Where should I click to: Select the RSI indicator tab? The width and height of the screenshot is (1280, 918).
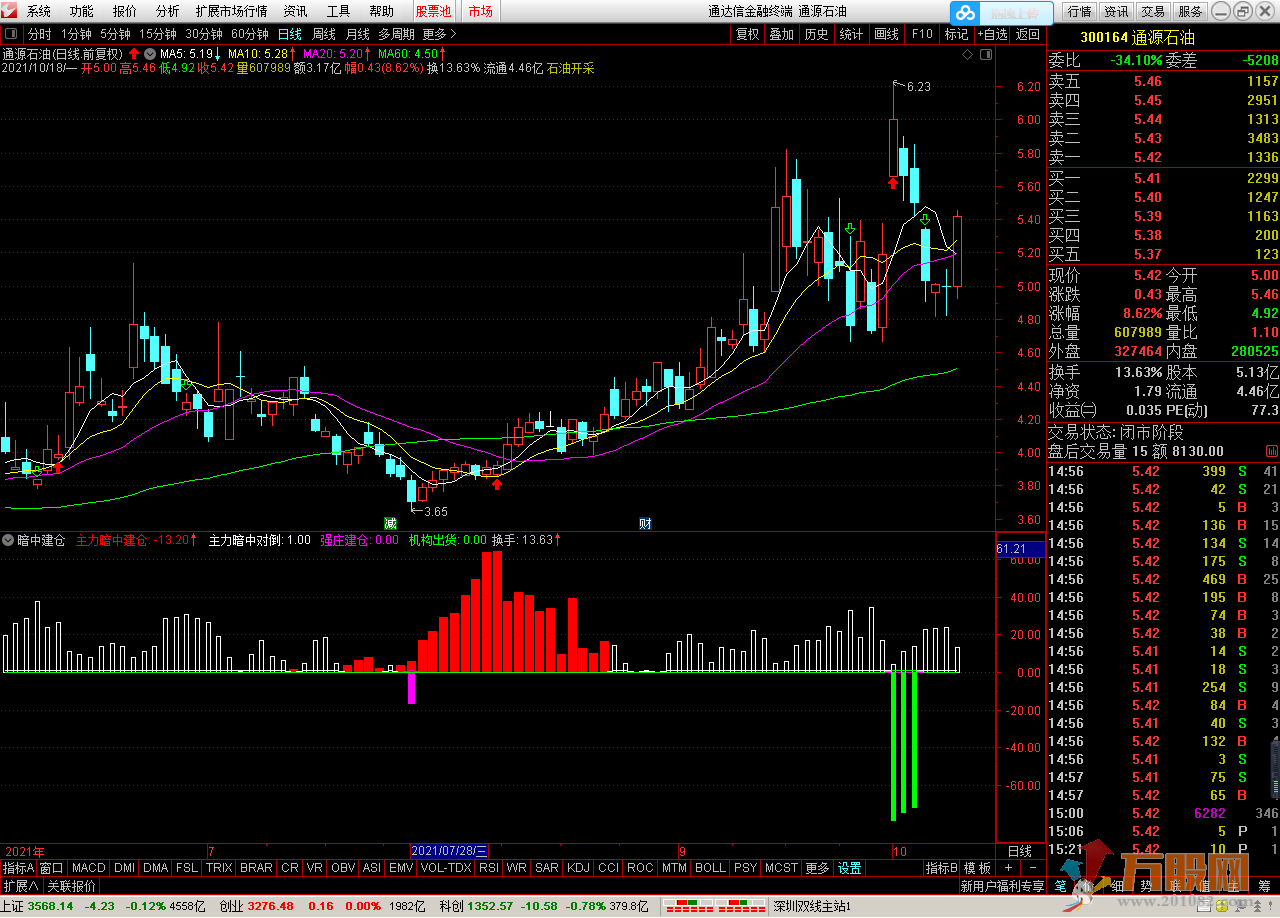point(489,868)
